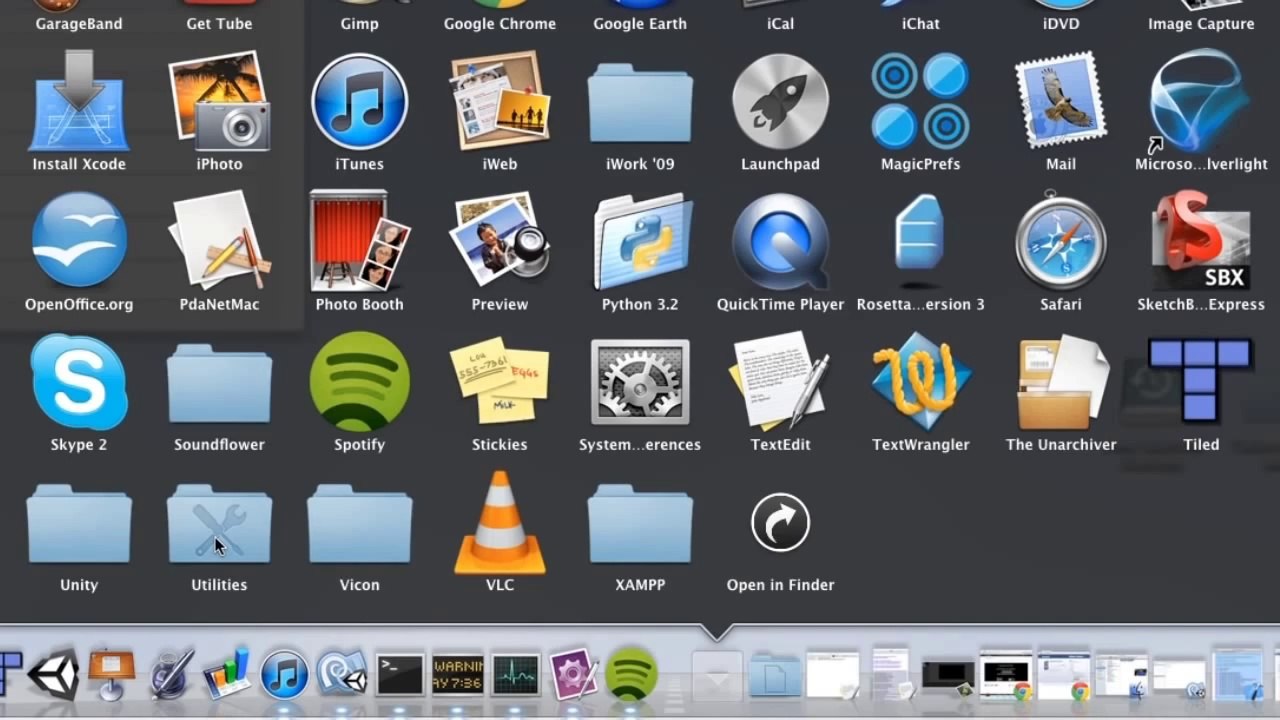The width and height of the screenshot is (1280, 720).
Task: Launch the VLC media player
Action: tap(499, 522)
